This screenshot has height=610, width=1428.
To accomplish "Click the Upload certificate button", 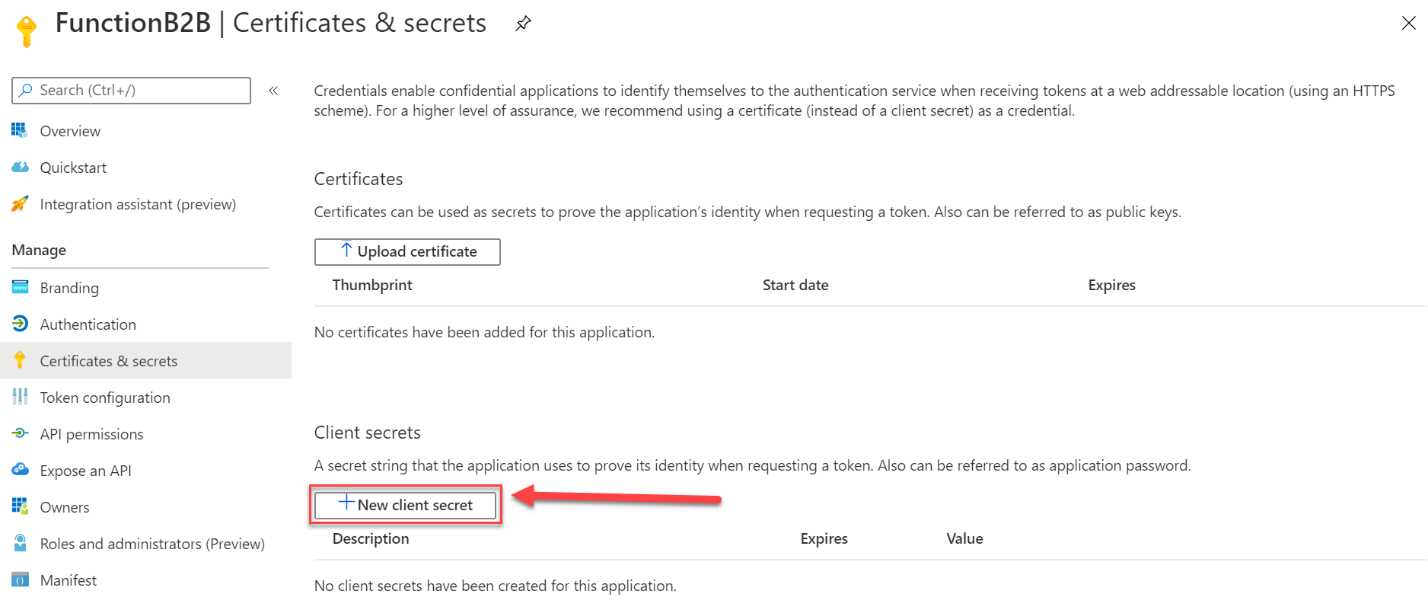I will point(407,251).
